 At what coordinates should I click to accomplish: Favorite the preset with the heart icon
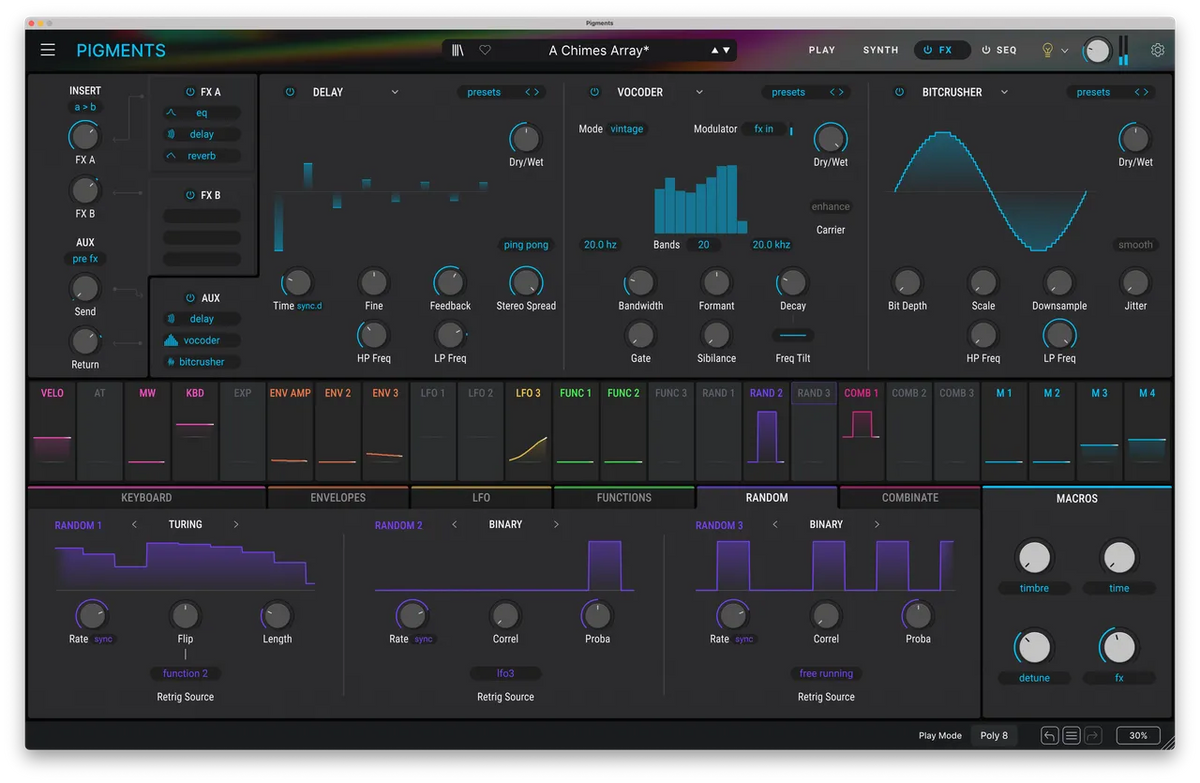(485, 50)
